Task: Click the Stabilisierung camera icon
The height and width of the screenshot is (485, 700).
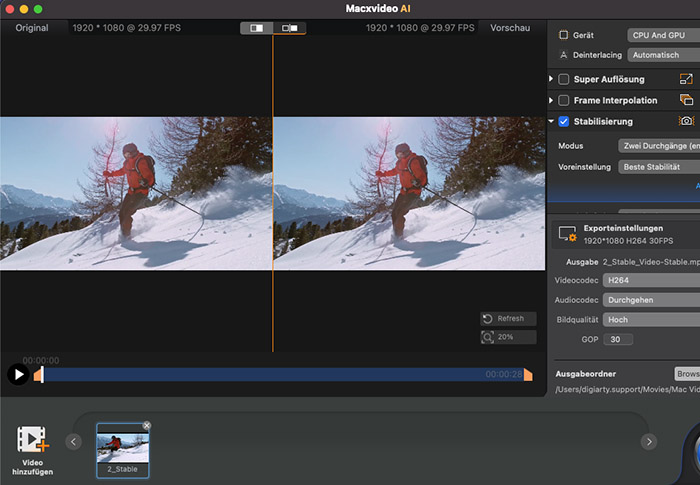Action: coord(686,121)
